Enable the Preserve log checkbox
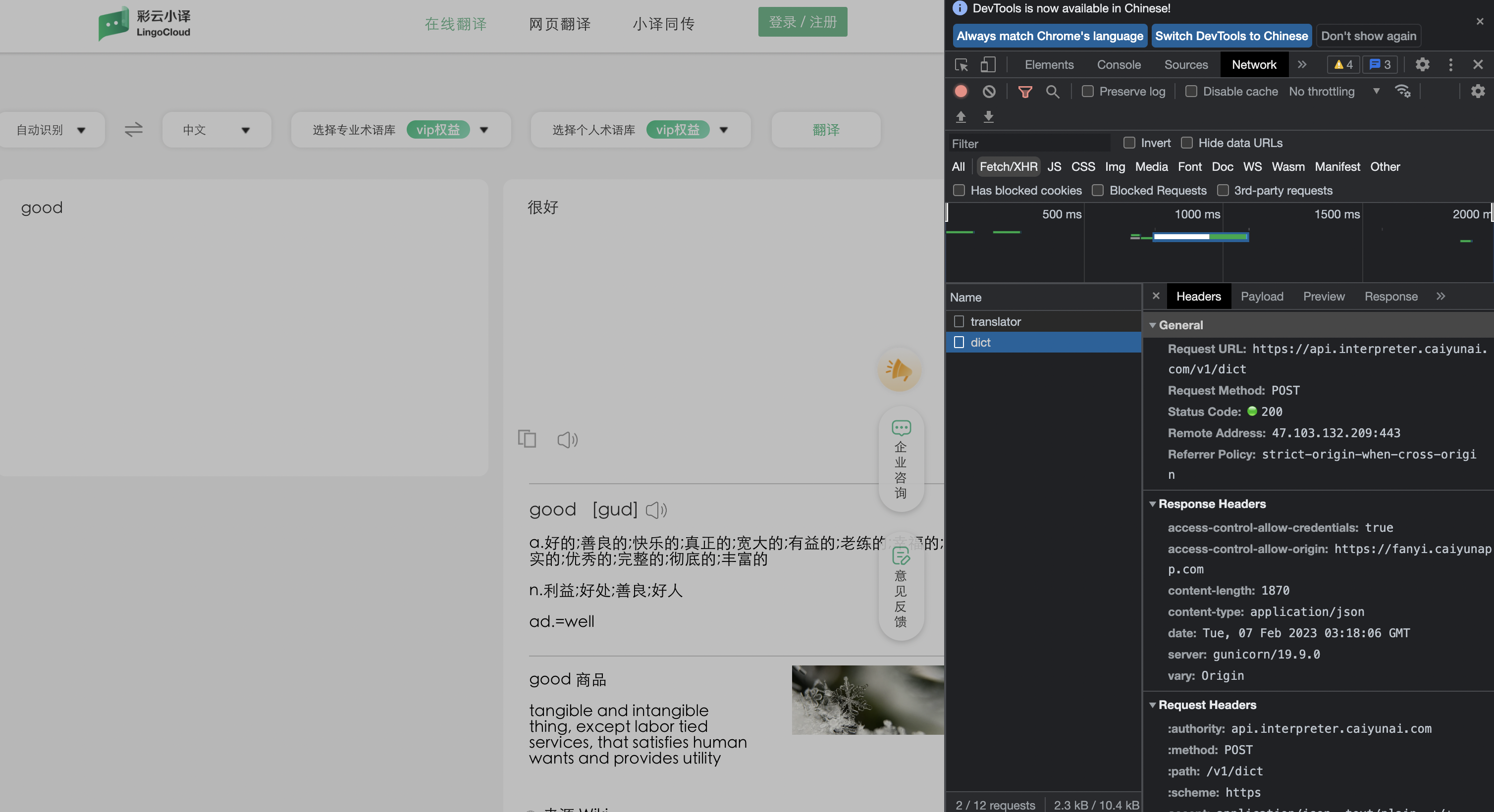 point(1087,92)
